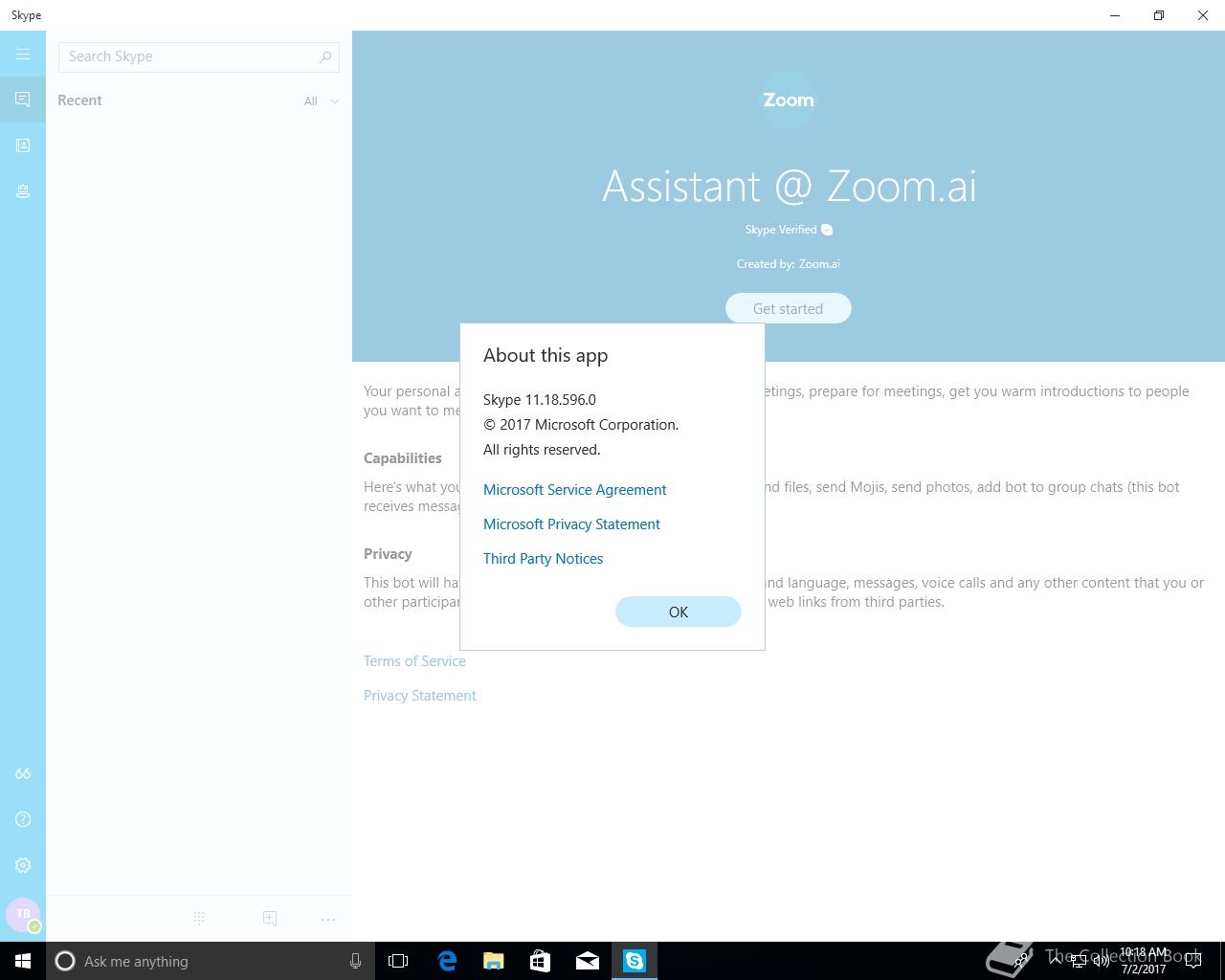Open Microsoft Service Agreement link

click(574, 489)
